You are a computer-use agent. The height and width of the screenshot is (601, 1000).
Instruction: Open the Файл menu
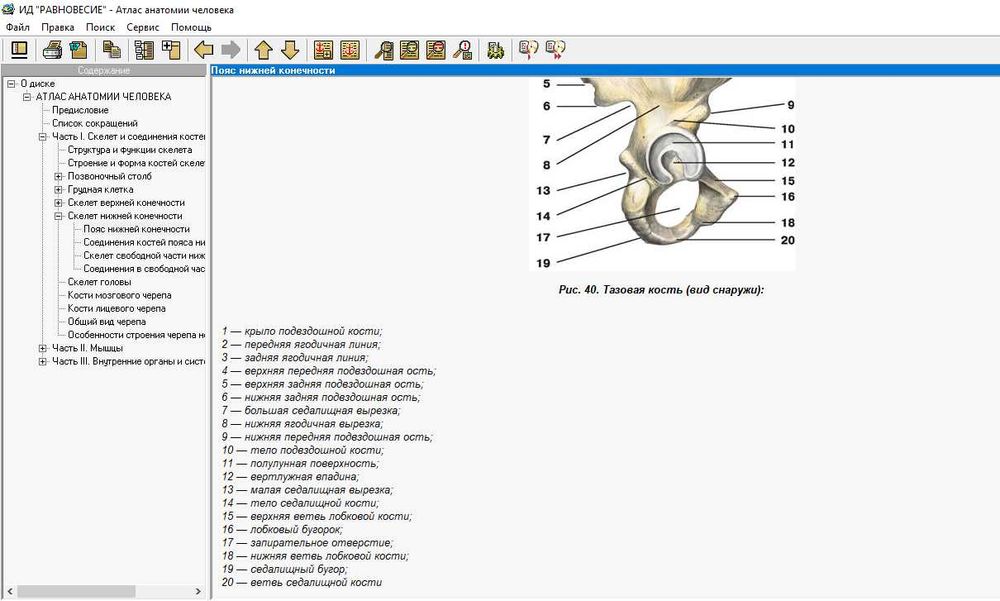pyautogui.click(x=18, y=27)
